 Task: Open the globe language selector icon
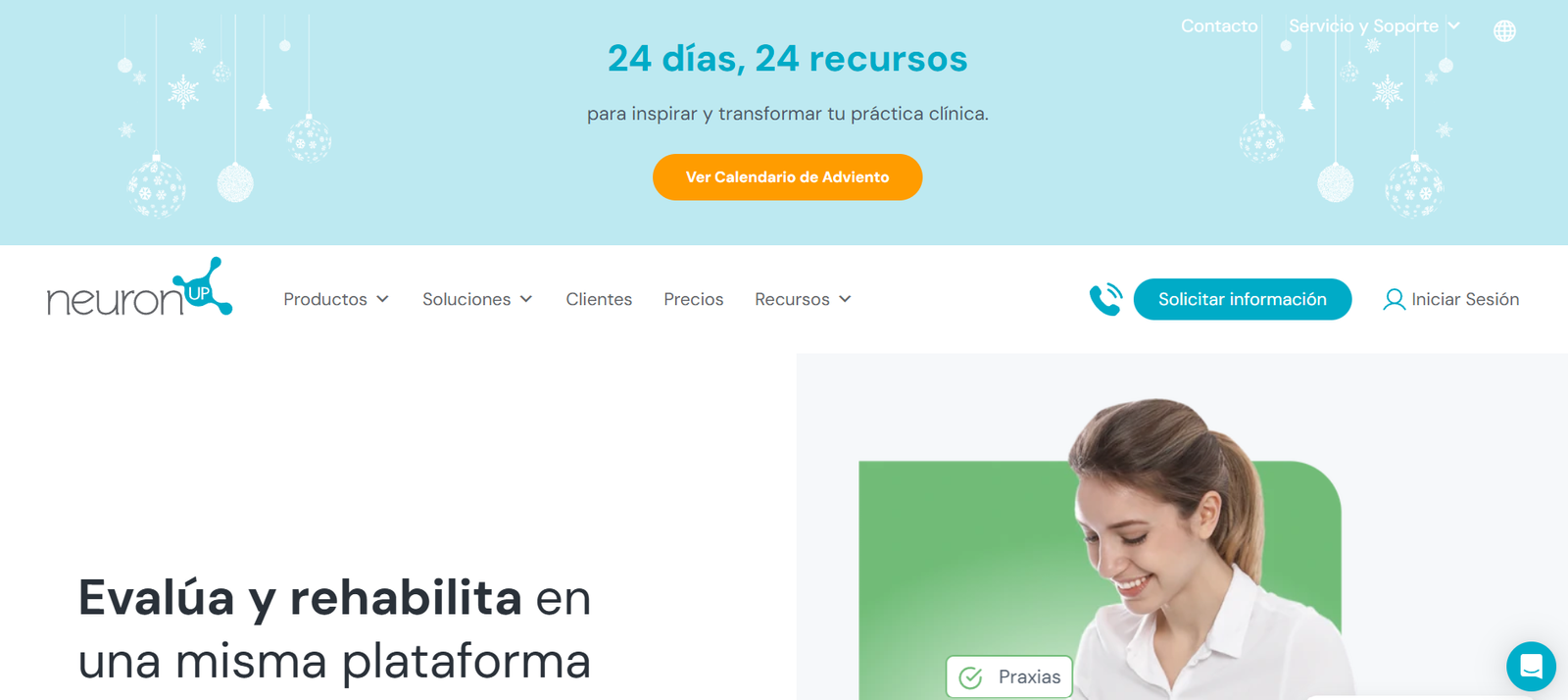pyautogui.click(x=1504, y=31)
